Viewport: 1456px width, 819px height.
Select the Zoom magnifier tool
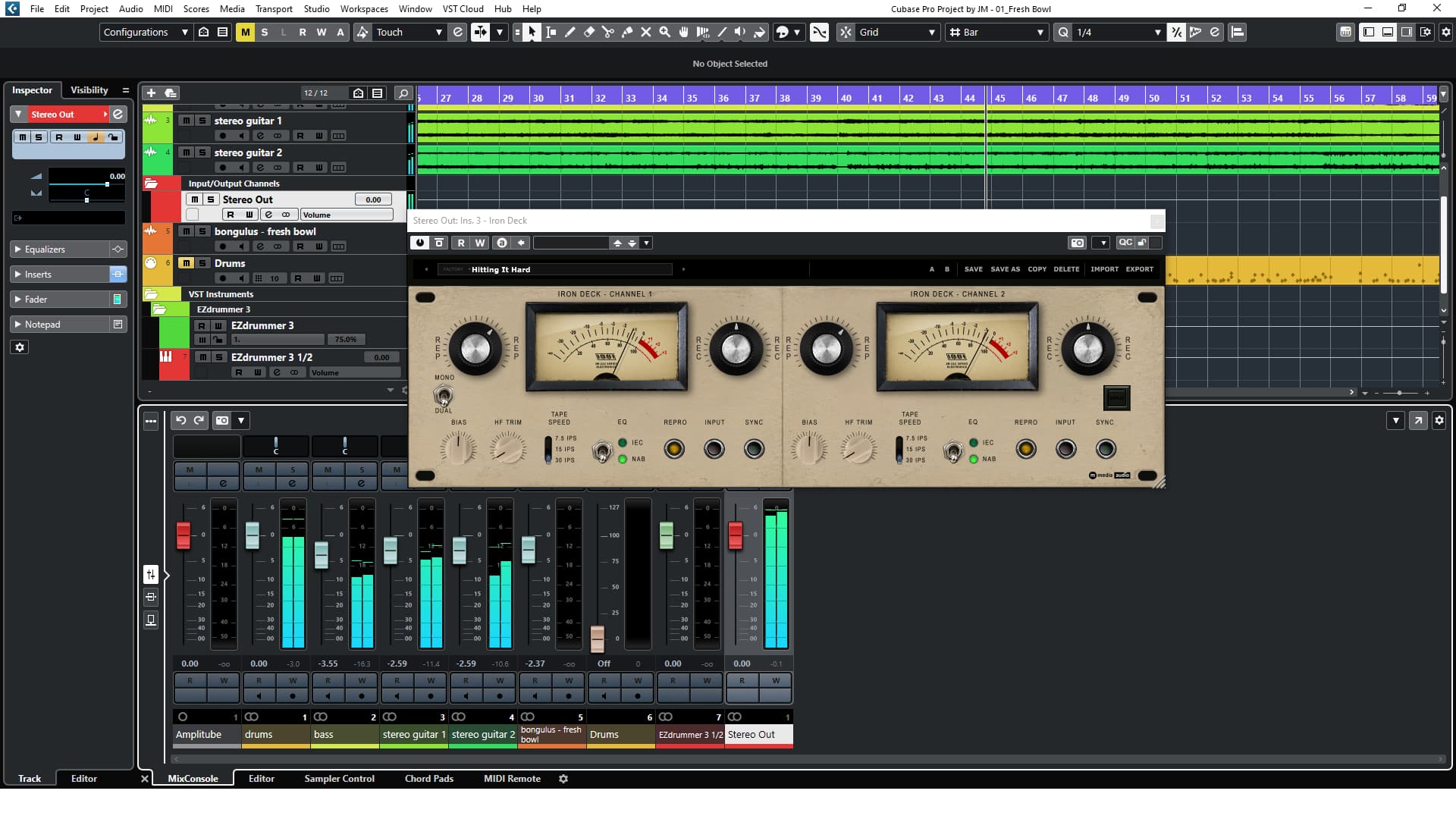pos(665,32)
